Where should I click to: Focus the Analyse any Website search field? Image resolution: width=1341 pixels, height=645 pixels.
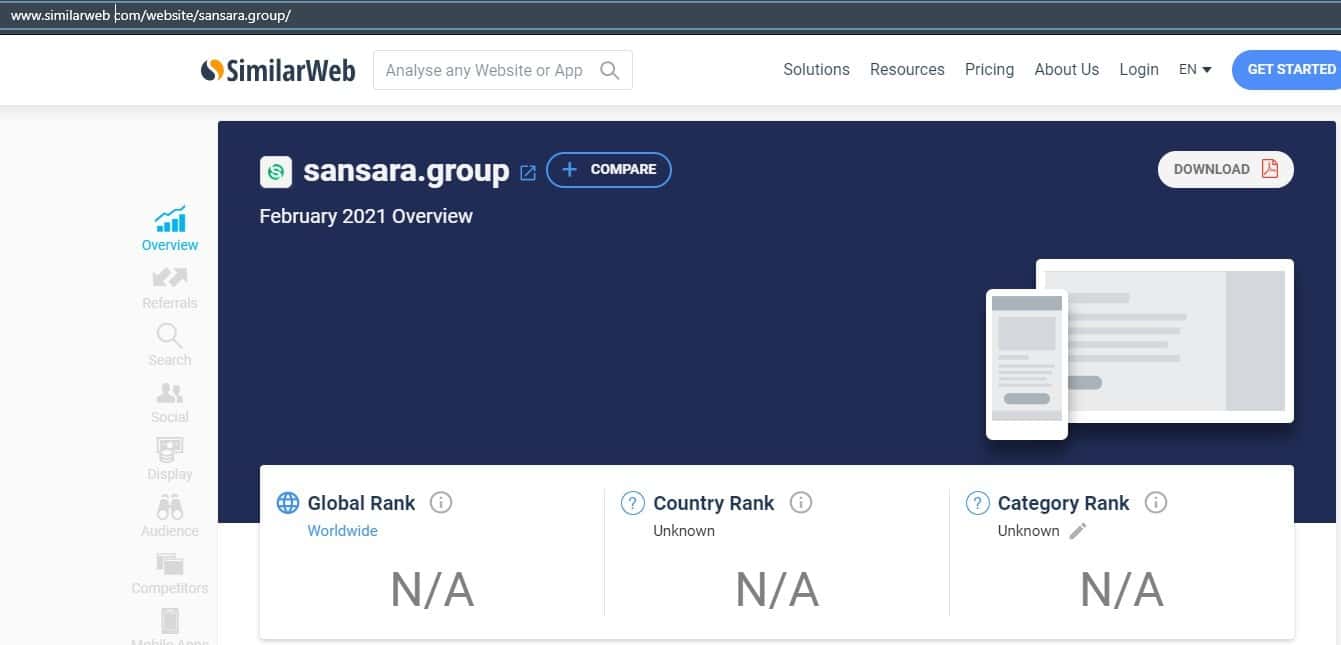tap(484, 70)
